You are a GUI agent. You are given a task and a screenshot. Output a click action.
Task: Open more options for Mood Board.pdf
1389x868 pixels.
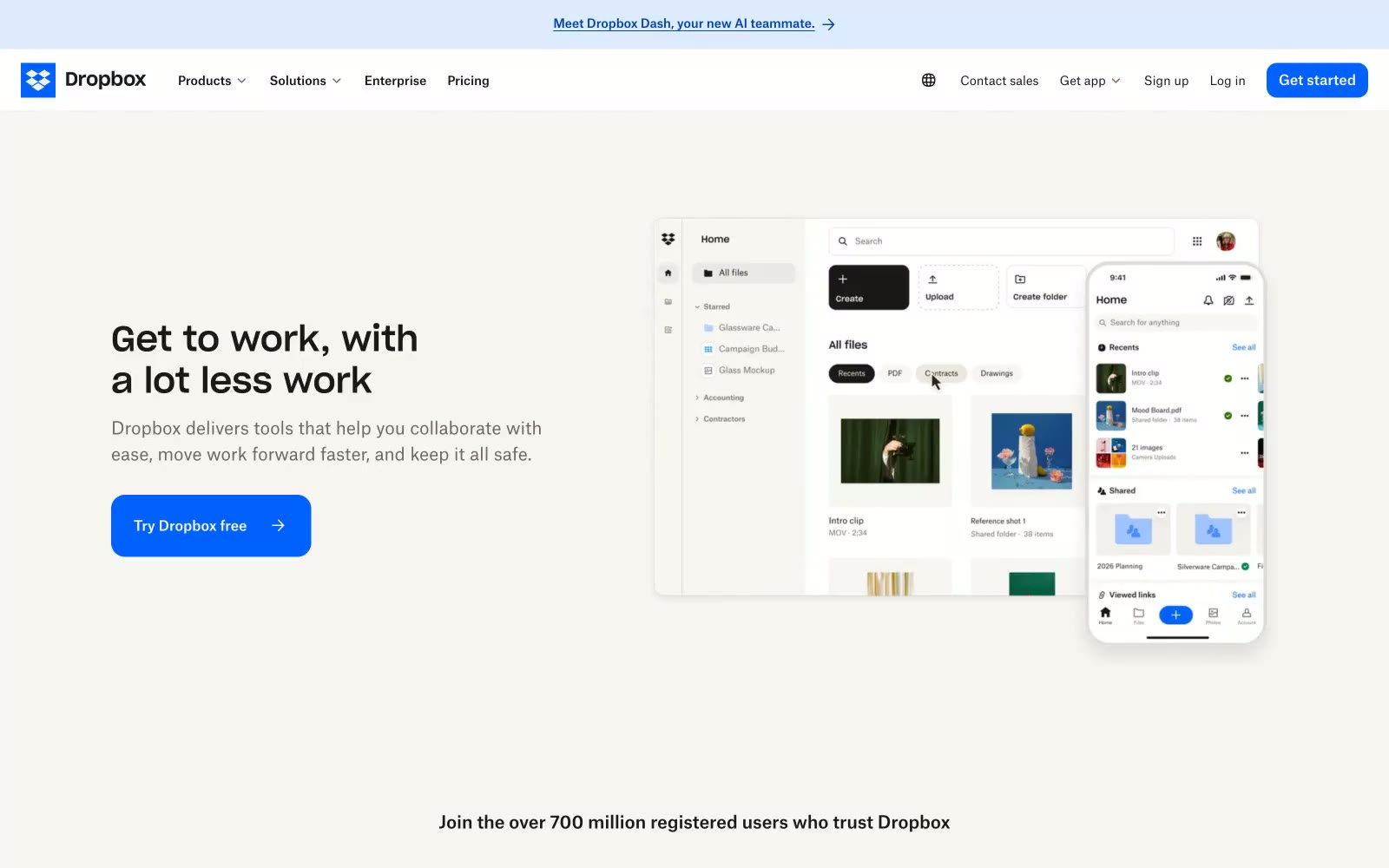tap(1244, 416)
